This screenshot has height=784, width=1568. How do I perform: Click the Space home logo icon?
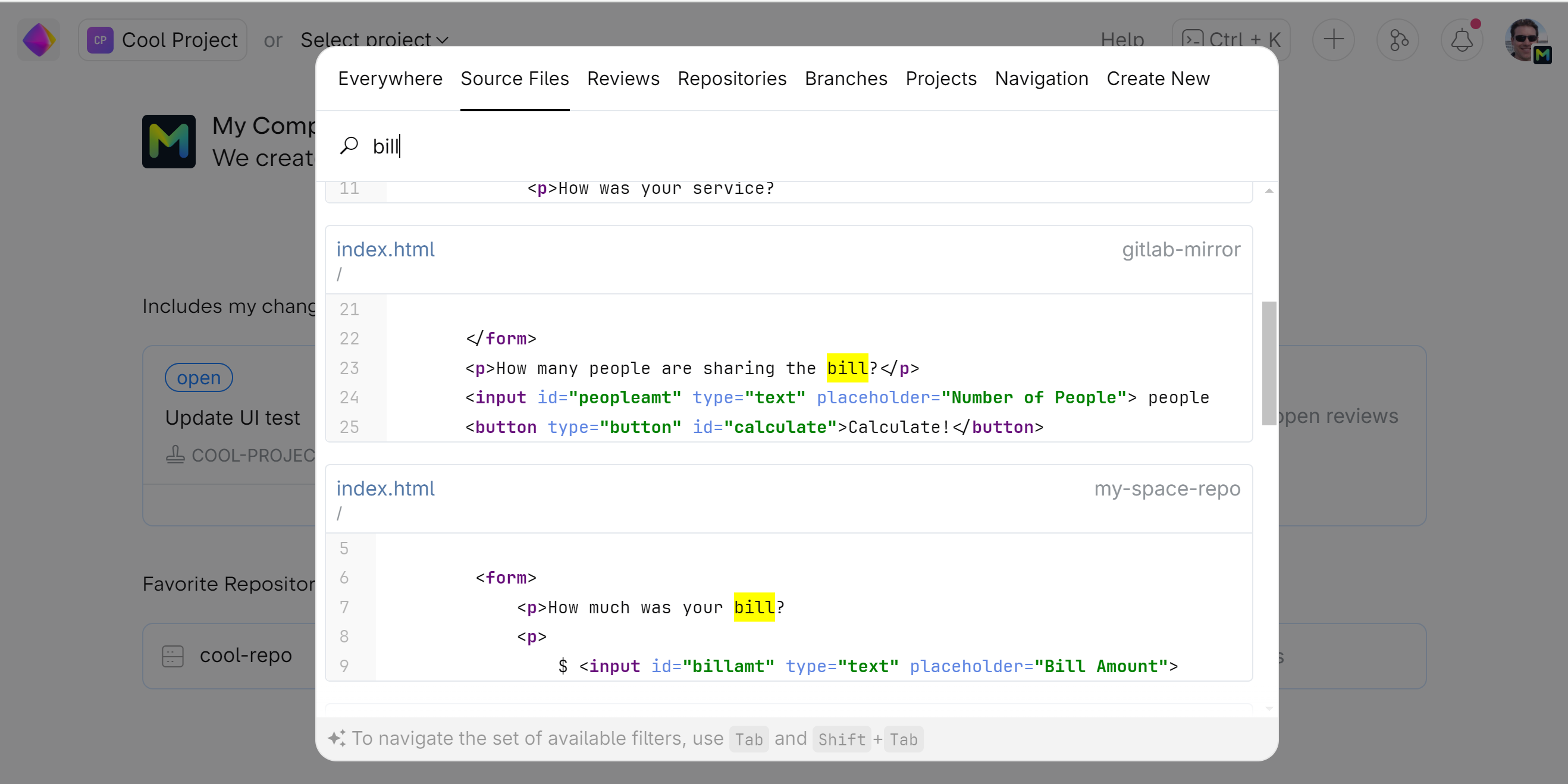[38, 40]
